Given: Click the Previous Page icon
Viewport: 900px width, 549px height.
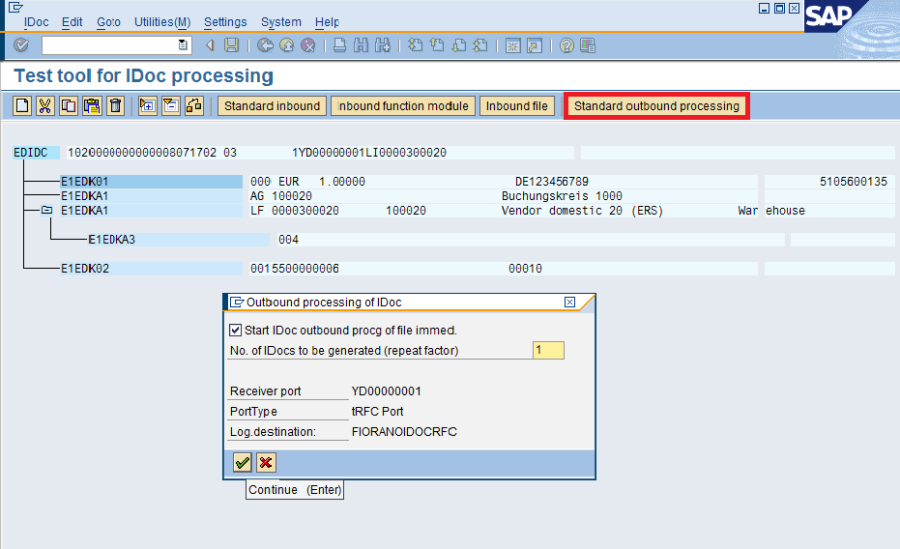Looking at the screenshot, I should (x=437, y=45).
